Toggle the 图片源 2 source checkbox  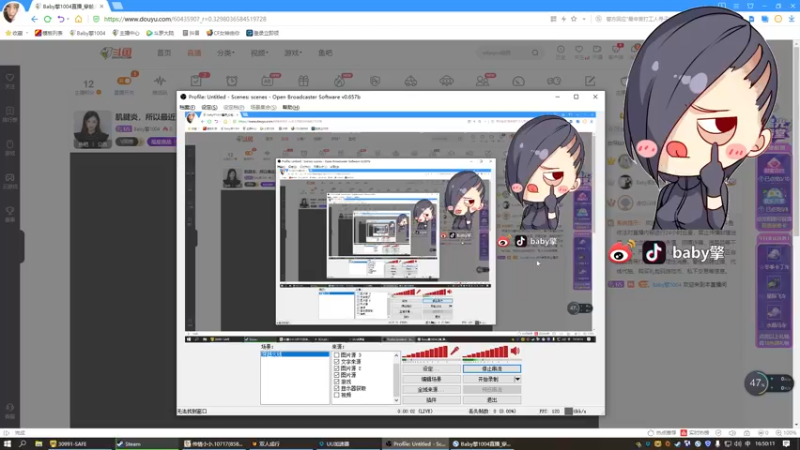[x=337, y=368]
